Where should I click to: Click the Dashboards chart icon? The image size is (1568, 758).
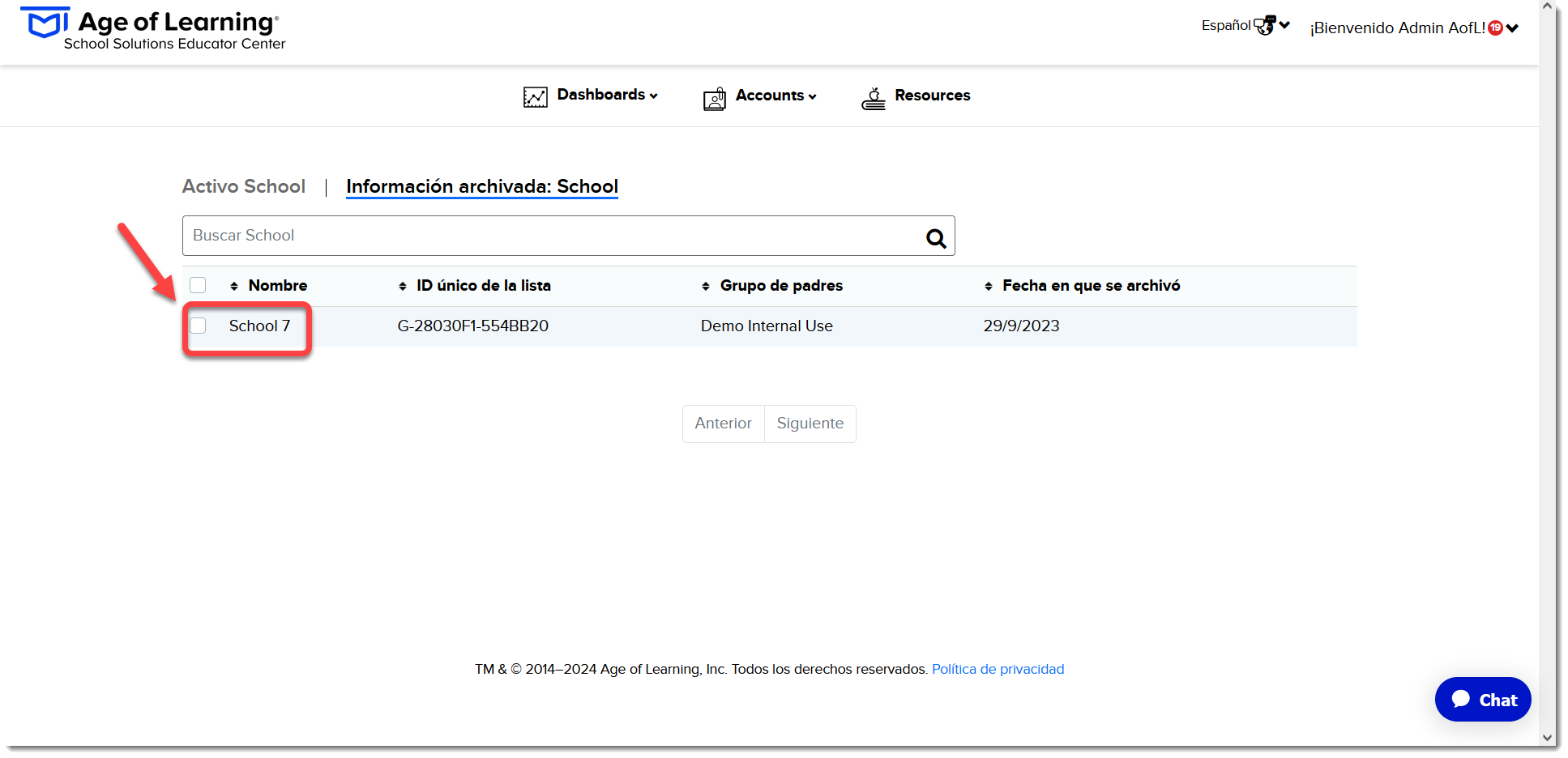pyautogui.click(x=536, y=97)
